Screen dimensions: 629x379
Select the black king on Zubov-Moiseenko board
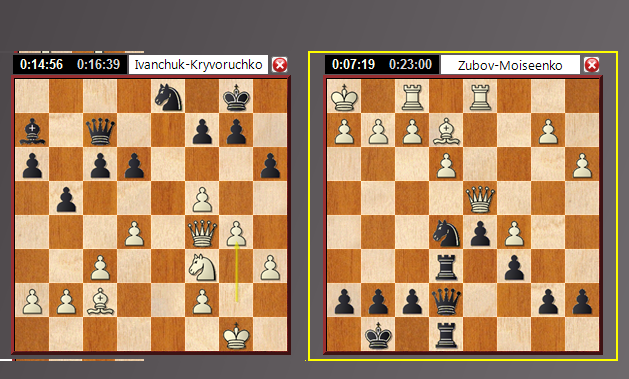coord(378,335)
